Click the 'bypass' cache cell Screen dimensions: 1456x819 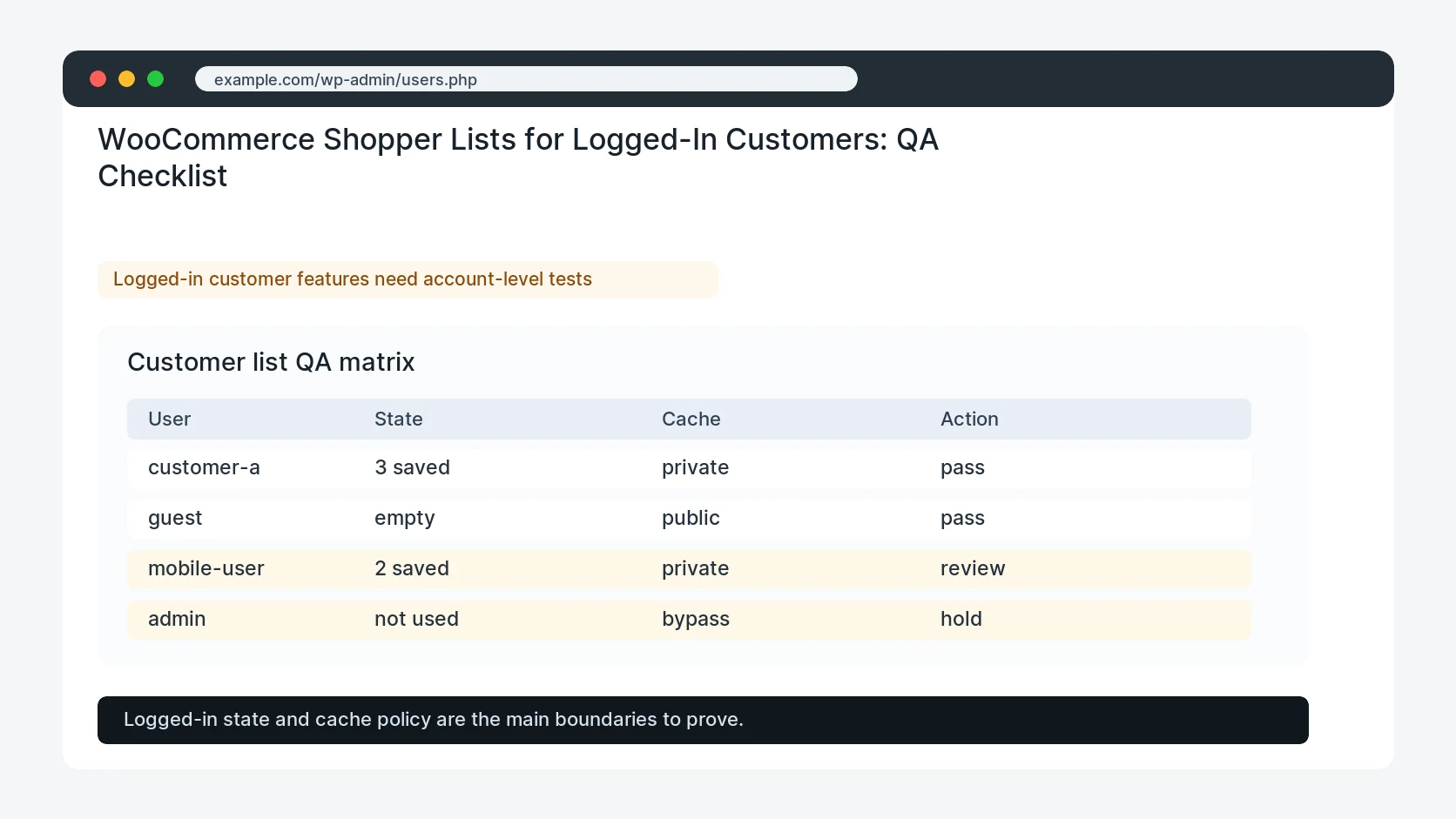(696, 620)
